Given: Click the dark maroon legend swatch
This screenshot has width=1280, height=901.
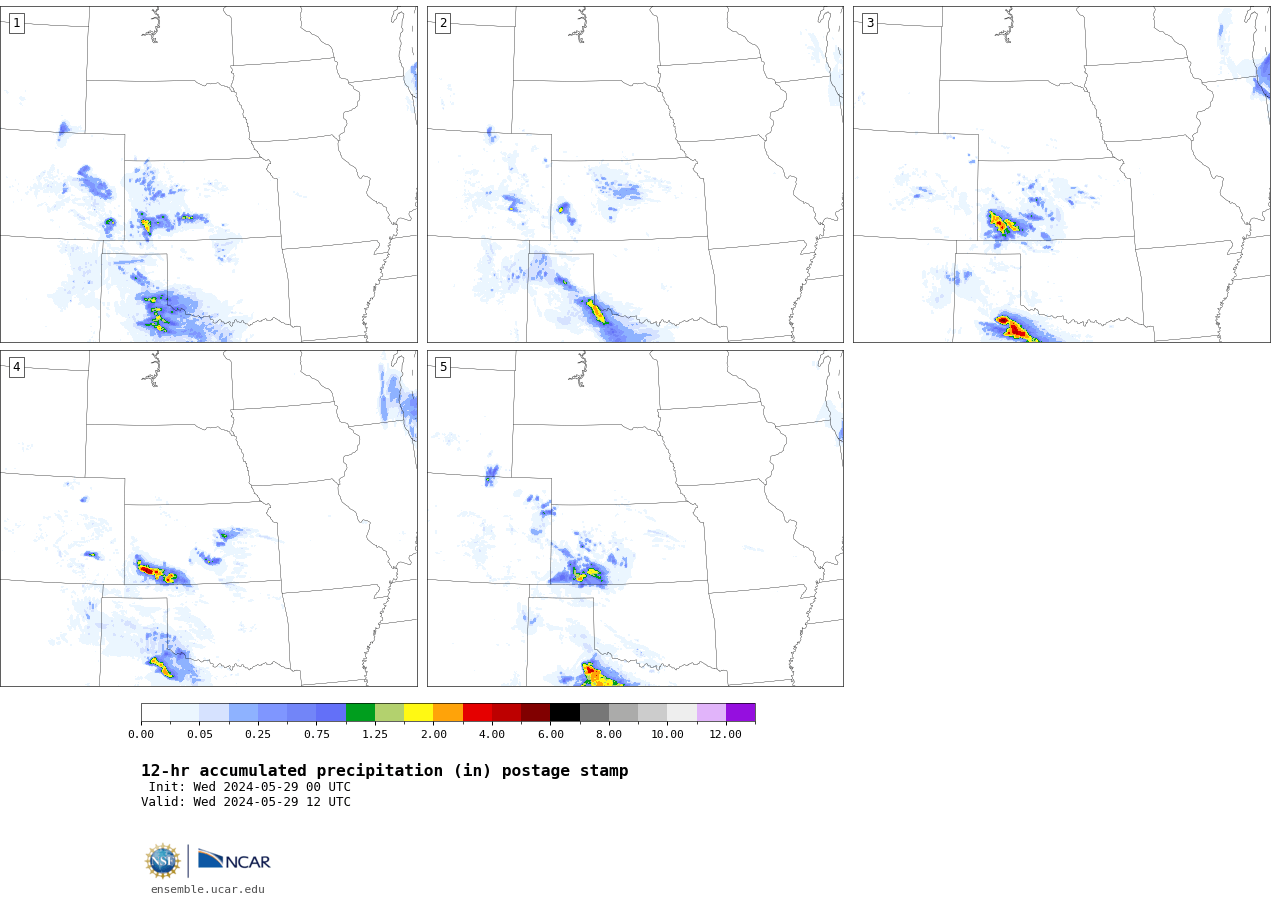Looking at the screenshot, I should pyautogui.click(x=536, y=713).
